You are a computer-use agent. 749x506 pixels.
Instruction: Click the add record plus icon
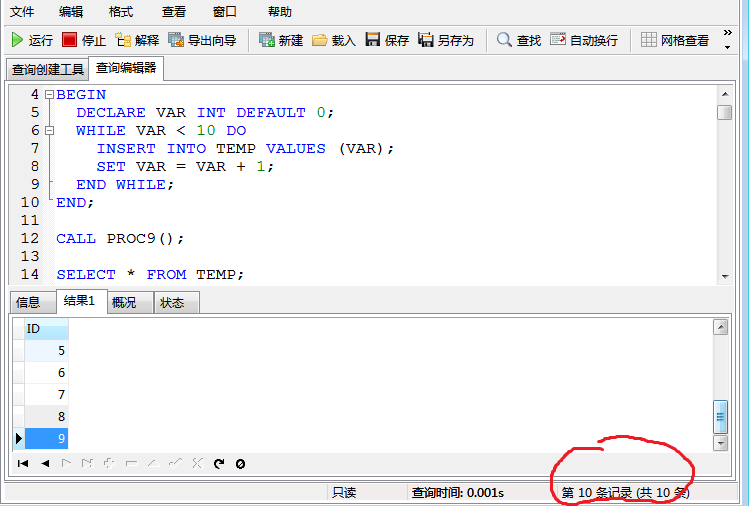pyautogui.click(x=109, y=463)
